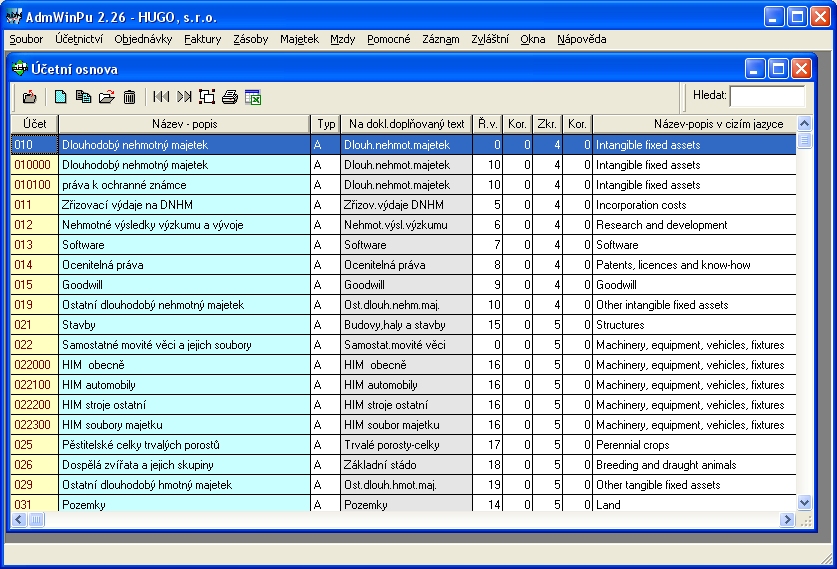Click the horizontal scrollbar thumb

click(36, 519)
